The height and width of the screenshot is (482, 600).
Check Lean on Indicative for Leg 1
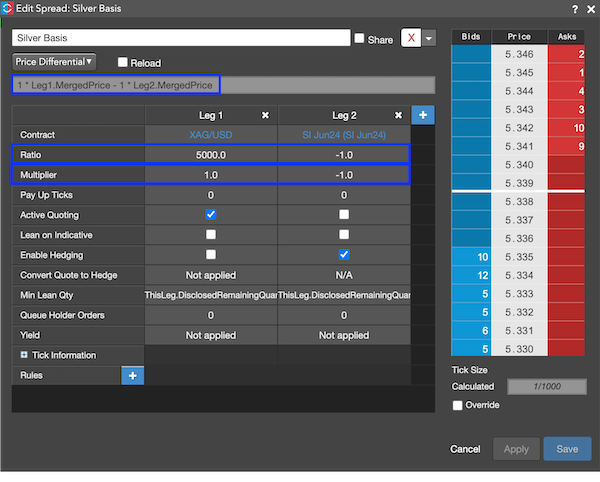pyautogui.click(x=211, y=234)
